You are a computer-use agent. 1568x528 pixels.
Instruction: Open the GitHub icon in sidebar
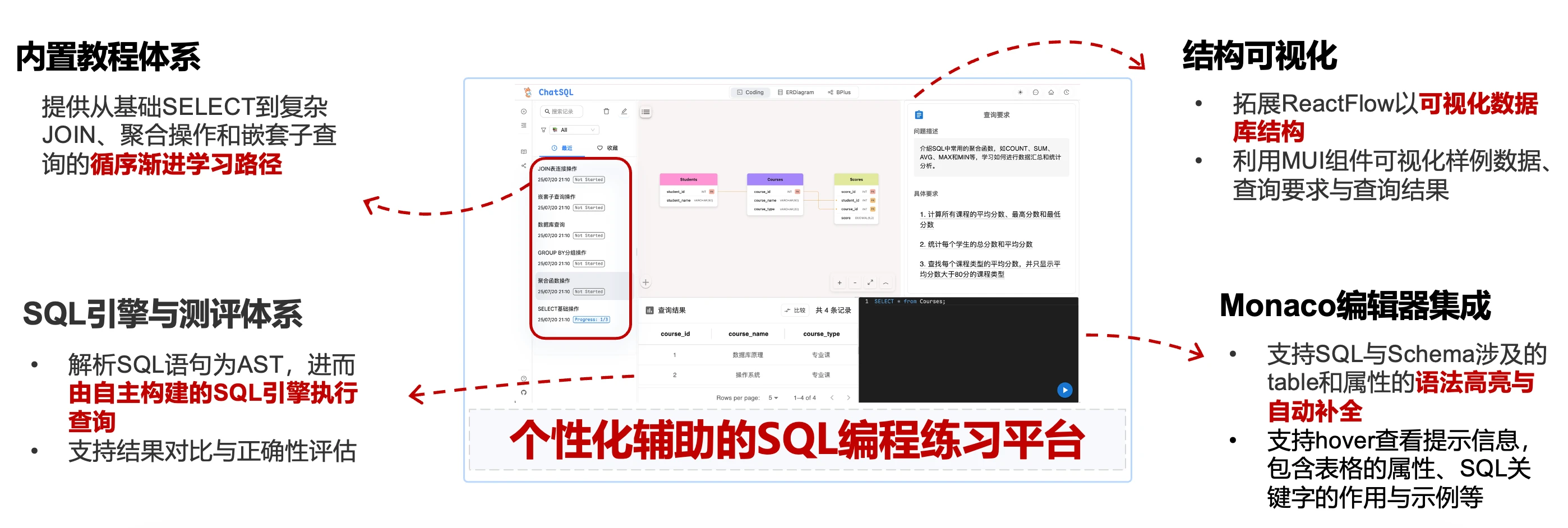pyautogui.click(x=523, y=392)
